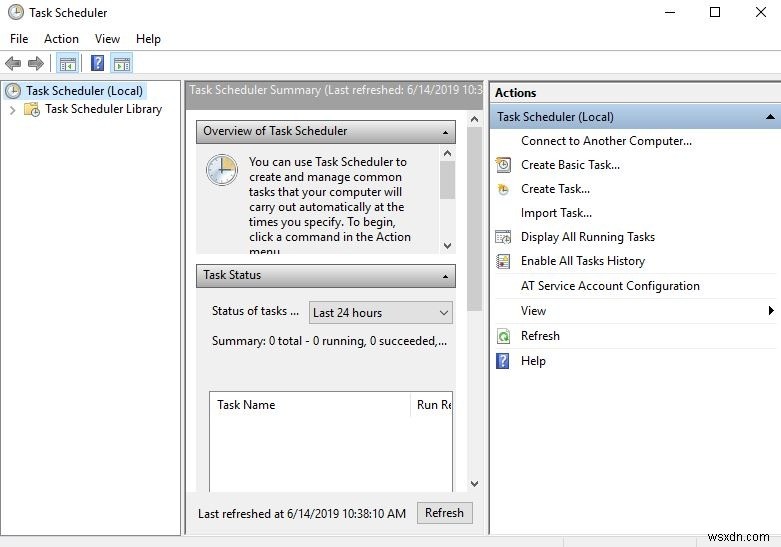Click the Overview text scrollbar thumb

pyautogui.click(x=447, y=180)
